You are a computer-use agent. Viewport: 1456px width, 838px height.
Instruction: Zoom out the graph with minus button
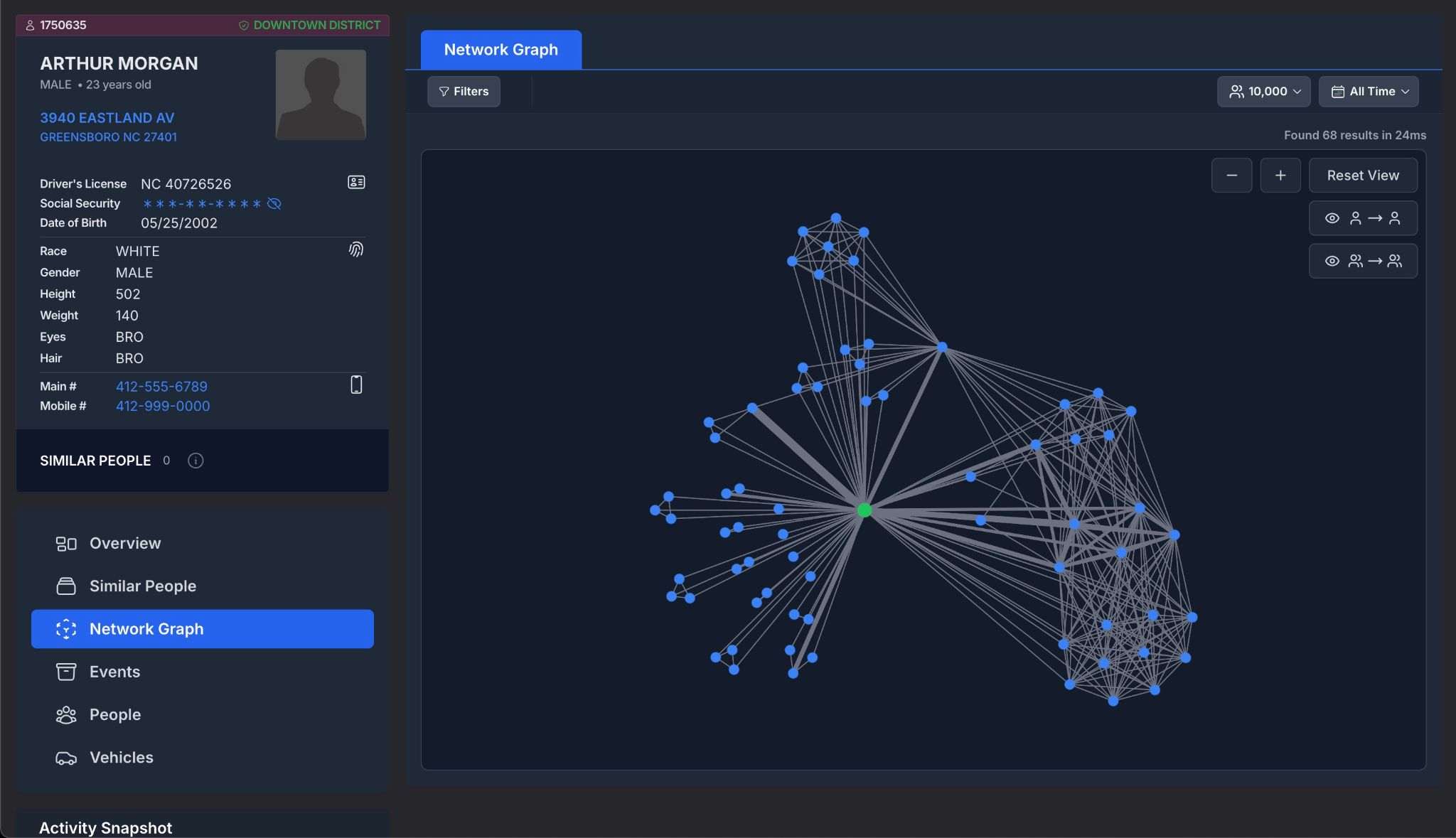(x=1231, y=176)
